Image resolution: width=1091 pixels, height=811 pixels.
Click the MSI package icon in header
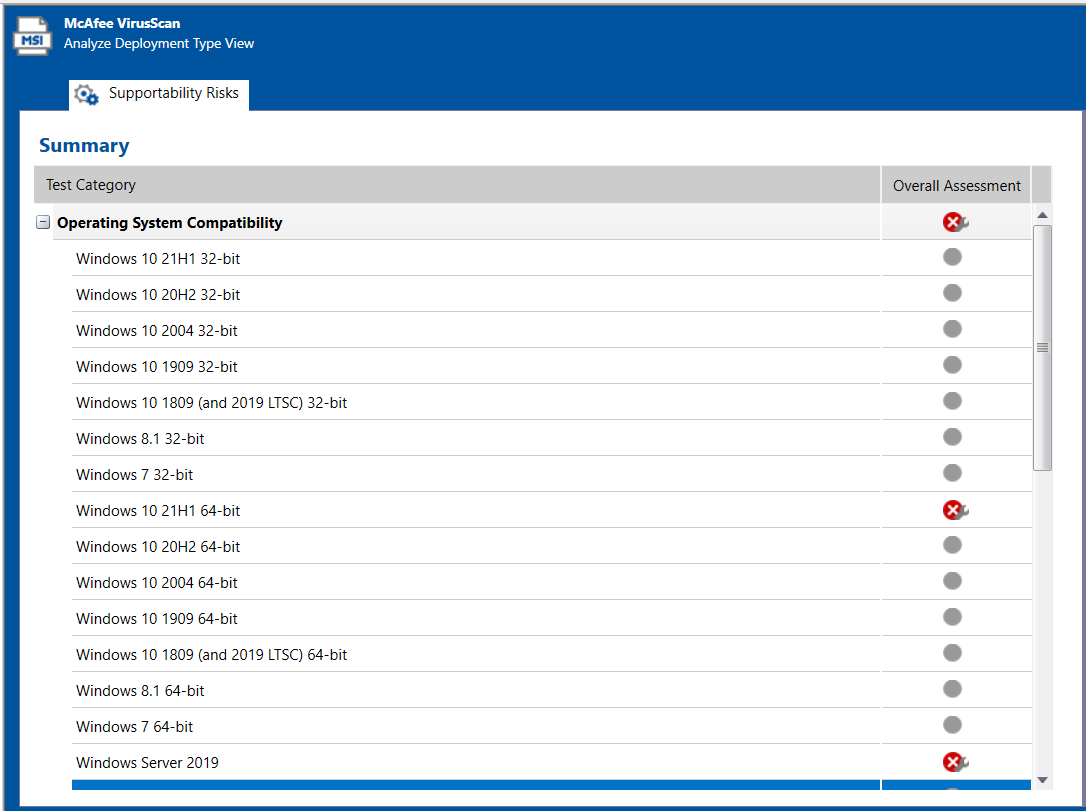pos(32,35)
